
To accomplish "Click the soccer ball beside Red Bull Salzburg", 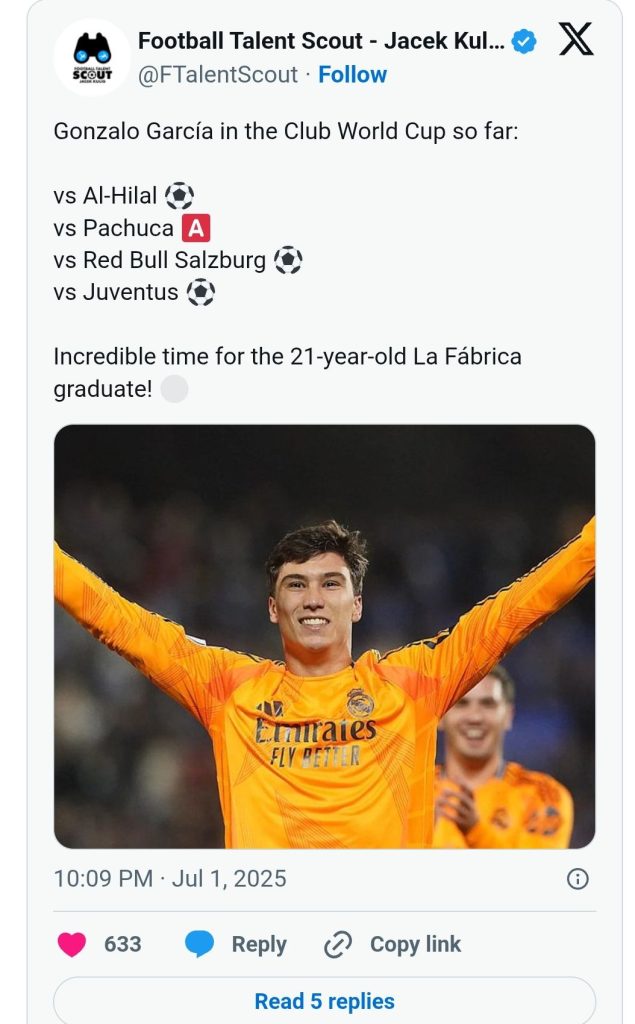I will (x=287, y=261).
